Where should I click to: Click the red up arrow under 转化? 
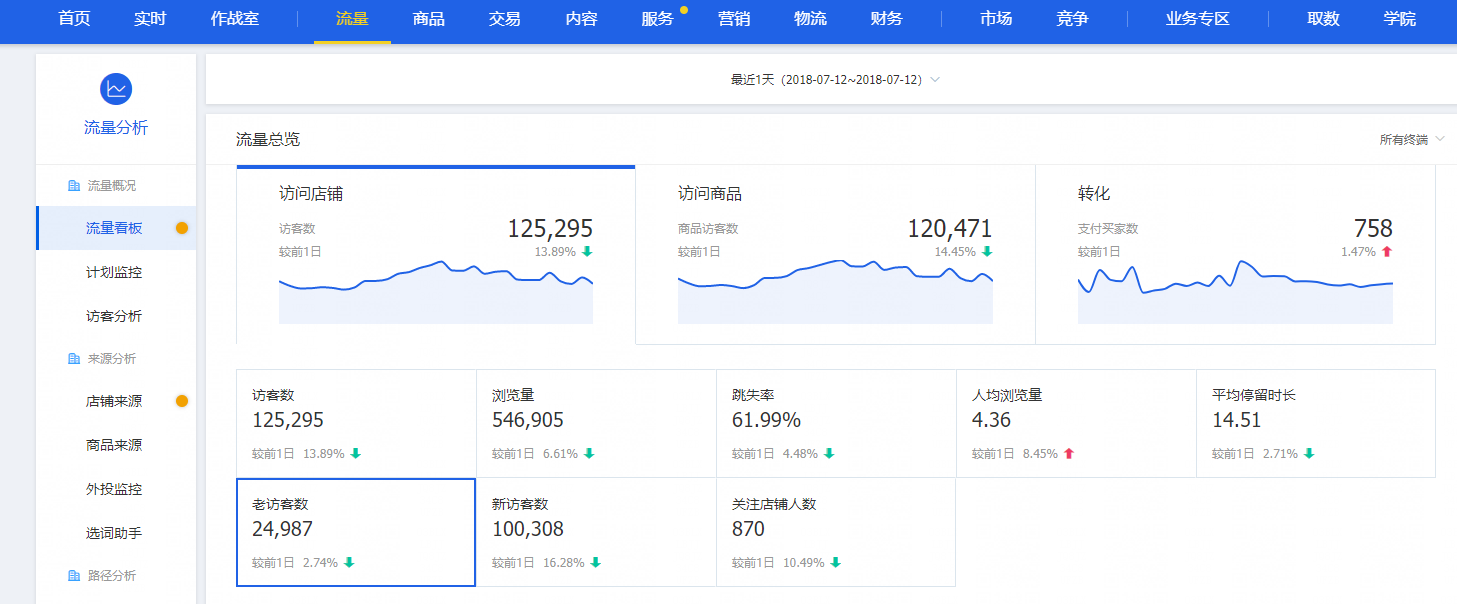[1386, 252]
